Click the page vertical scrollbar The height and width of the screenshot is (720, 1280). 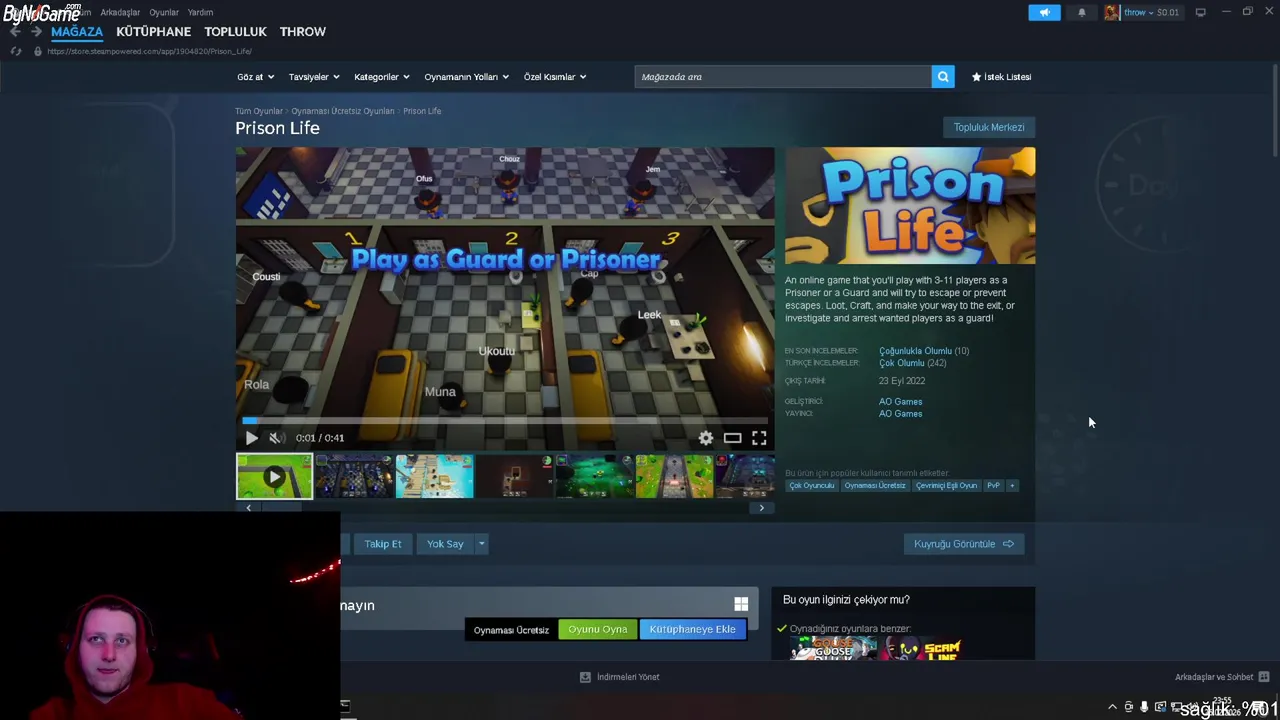tap(1275, 110)
